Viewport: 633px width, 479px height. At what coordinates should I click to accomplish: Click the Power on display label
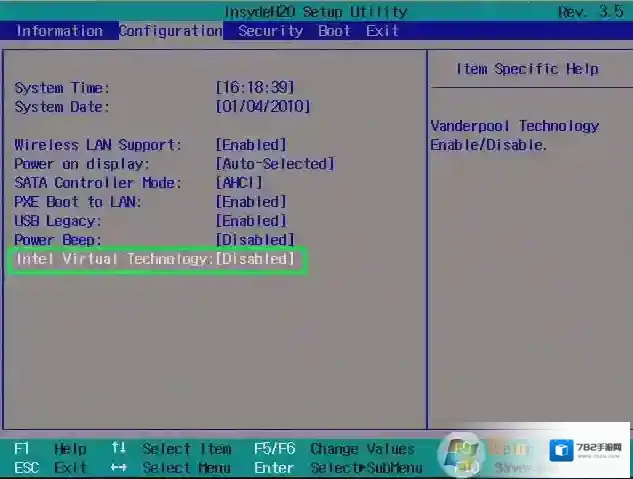(82, 164)
